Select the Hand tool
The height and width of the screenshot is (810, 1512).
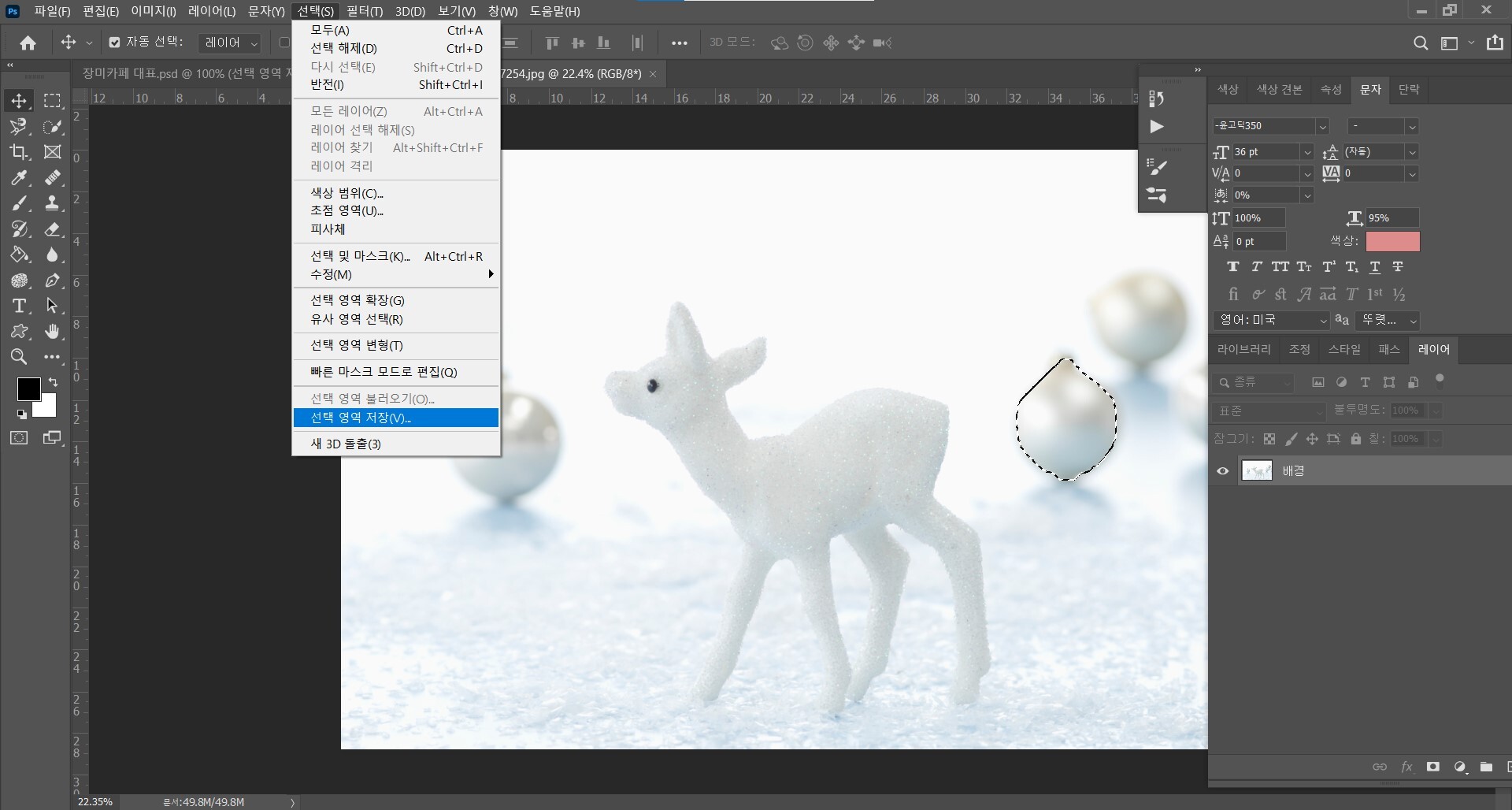tap(52, 332)
